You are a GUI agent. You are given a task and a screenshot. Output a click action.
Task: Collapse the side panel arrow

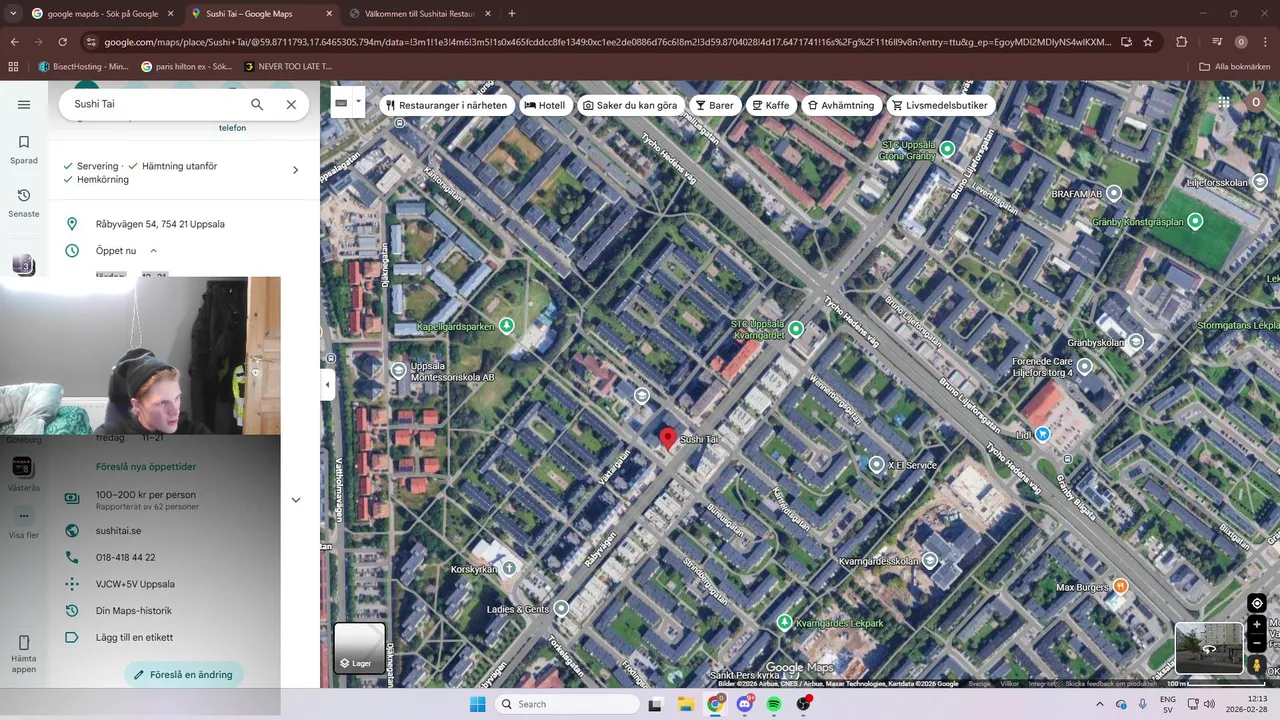tap(327, 385)
